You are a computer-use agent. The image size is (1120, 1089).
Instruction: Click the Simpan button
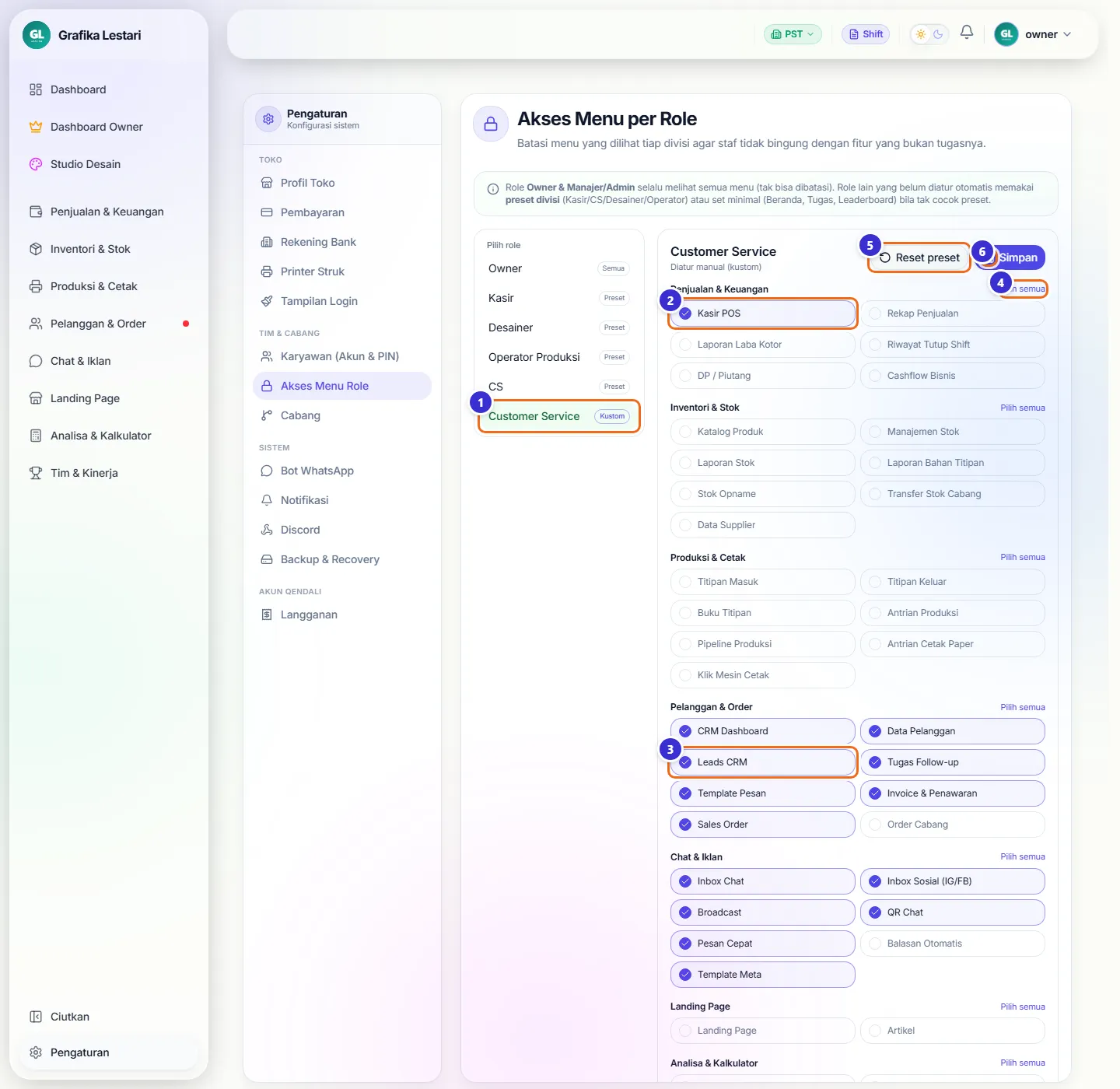(x=1010, y=257)
